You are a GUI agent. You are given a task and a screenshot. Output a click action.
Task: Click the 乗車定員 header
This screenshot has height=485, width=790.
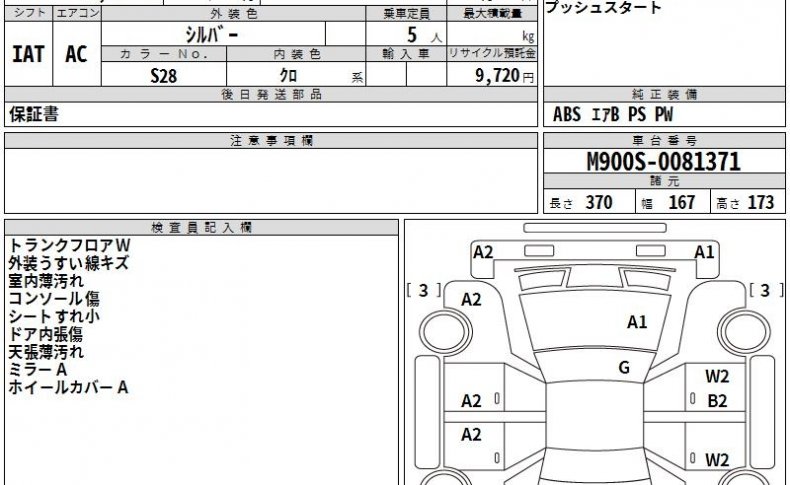click(406, 14)
